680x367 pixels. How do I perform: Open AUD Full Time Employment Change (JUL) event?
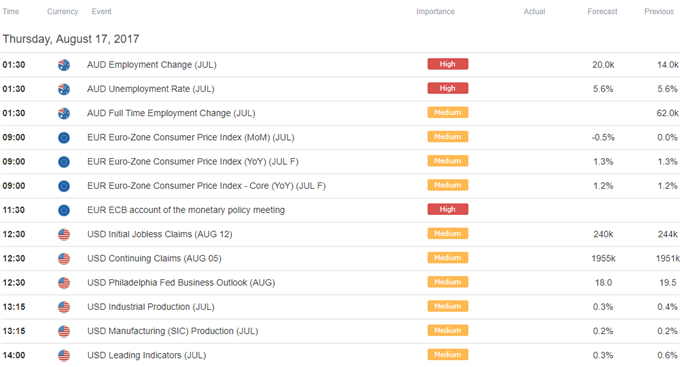point(171,114)
